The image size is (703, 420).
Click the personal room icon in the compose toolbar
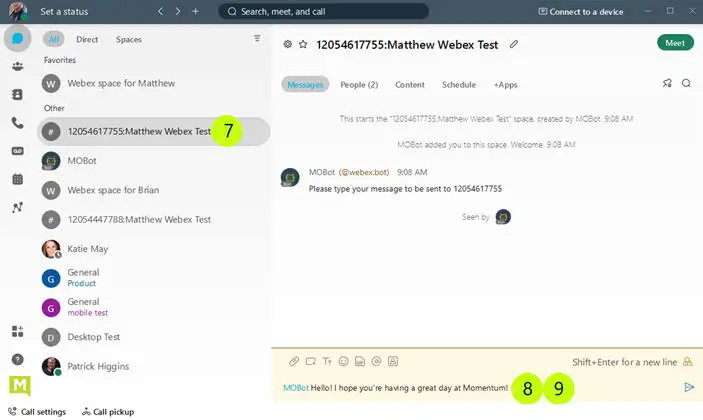tap(393, 361)
